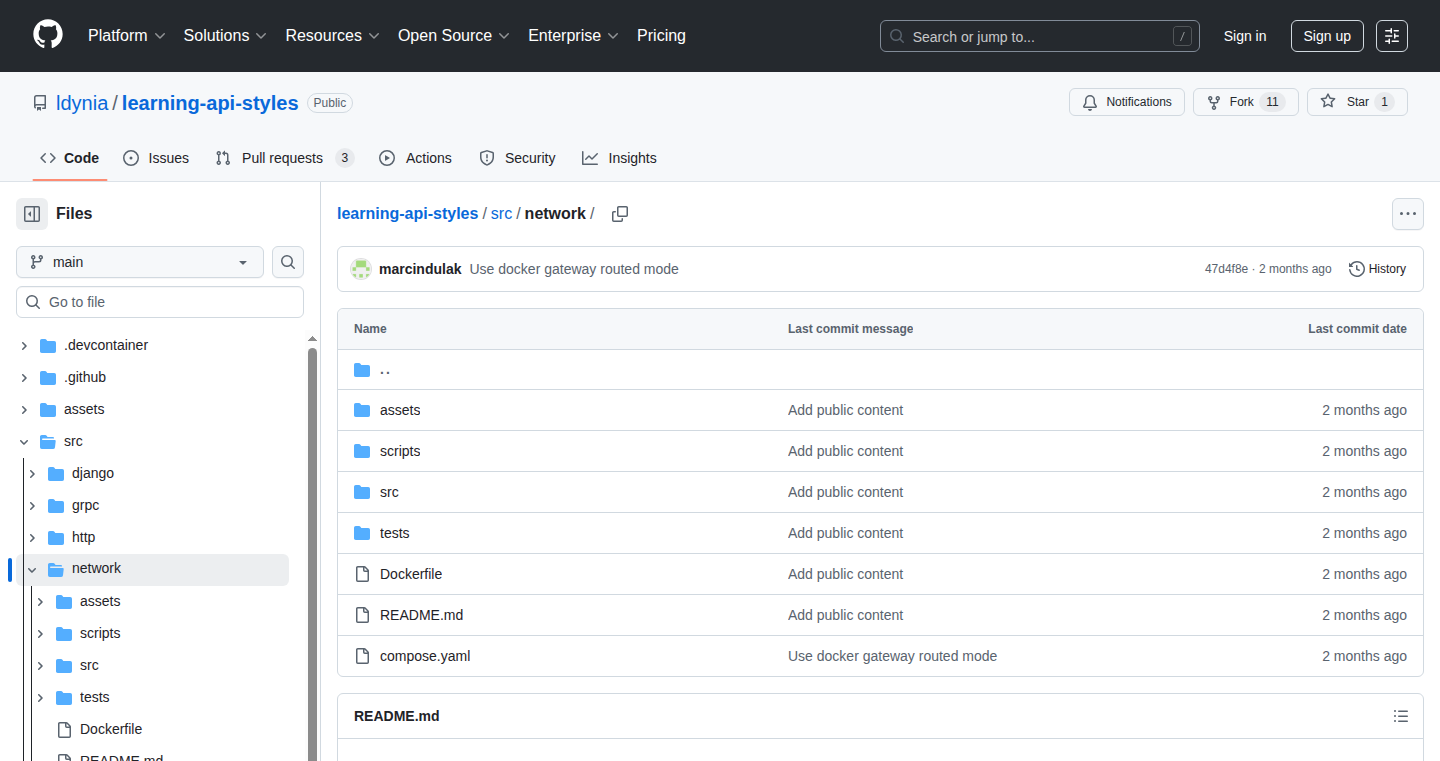Open the Pull requests tab
The width and height of the screenshot is (1440, 761).
(x=285, y=158)
